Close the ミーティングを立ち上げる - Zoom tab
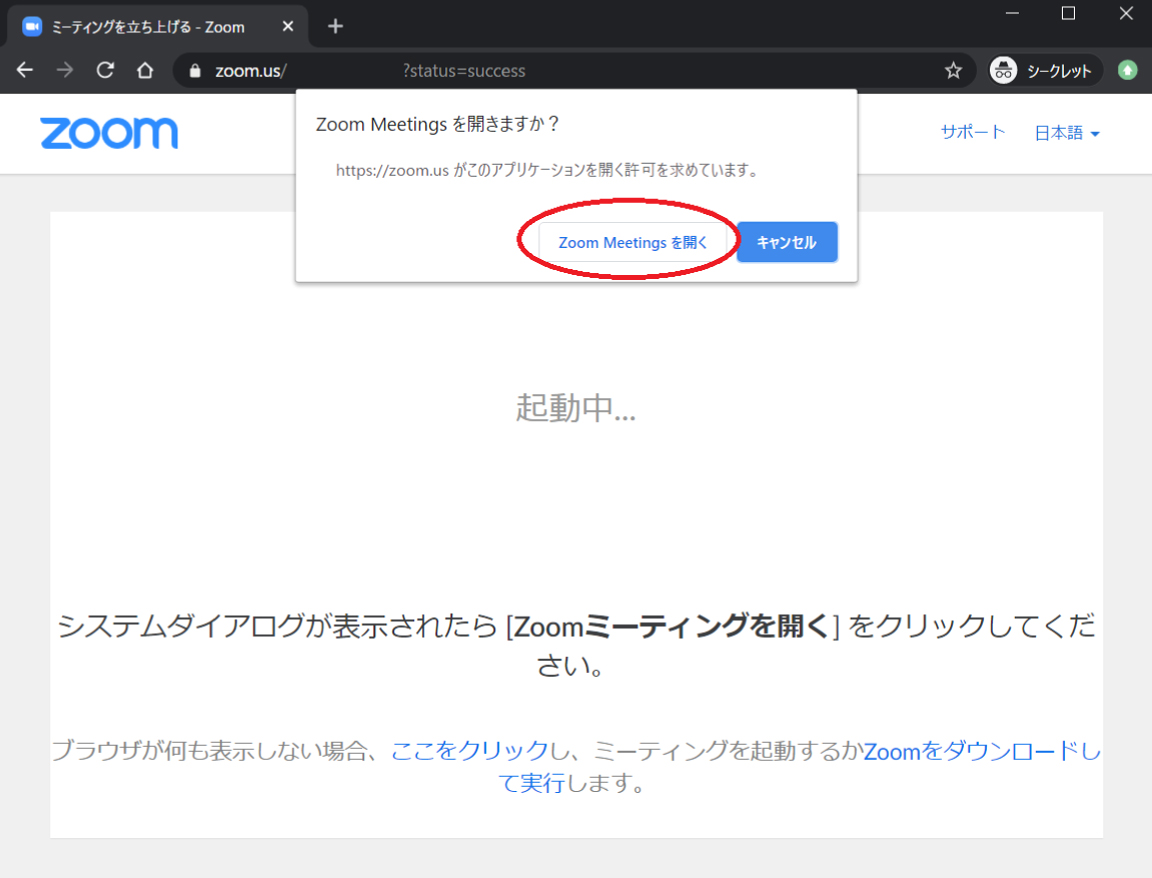Image resolution: width=1152 pixels, height=878 pixels. (x=288, y=26)
